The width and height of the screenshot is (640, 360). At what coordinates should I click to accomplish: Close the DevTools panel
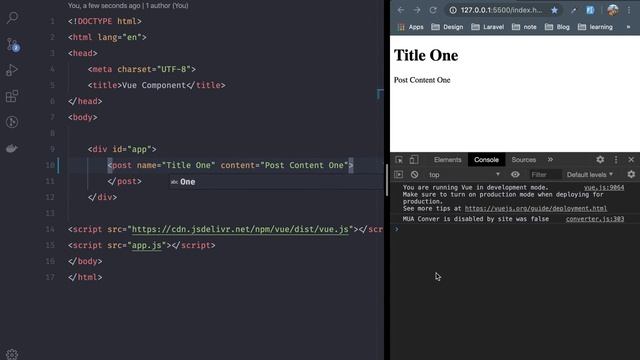click(x=631, y=160)
